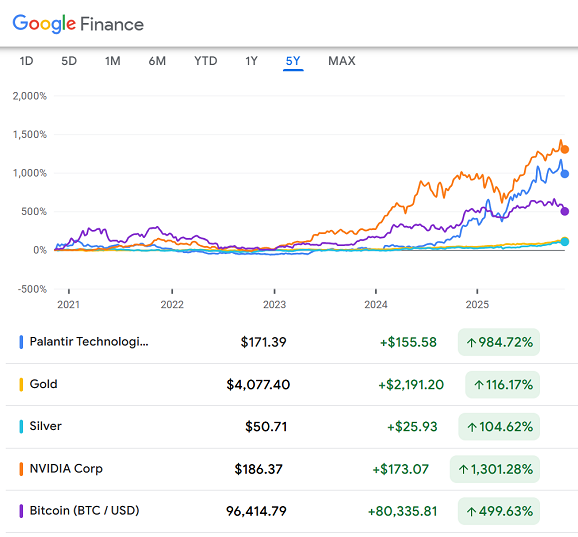This screenshot has height=537, width=578.
Task: Click the +$2,191.20 change value
Action: 411,385
